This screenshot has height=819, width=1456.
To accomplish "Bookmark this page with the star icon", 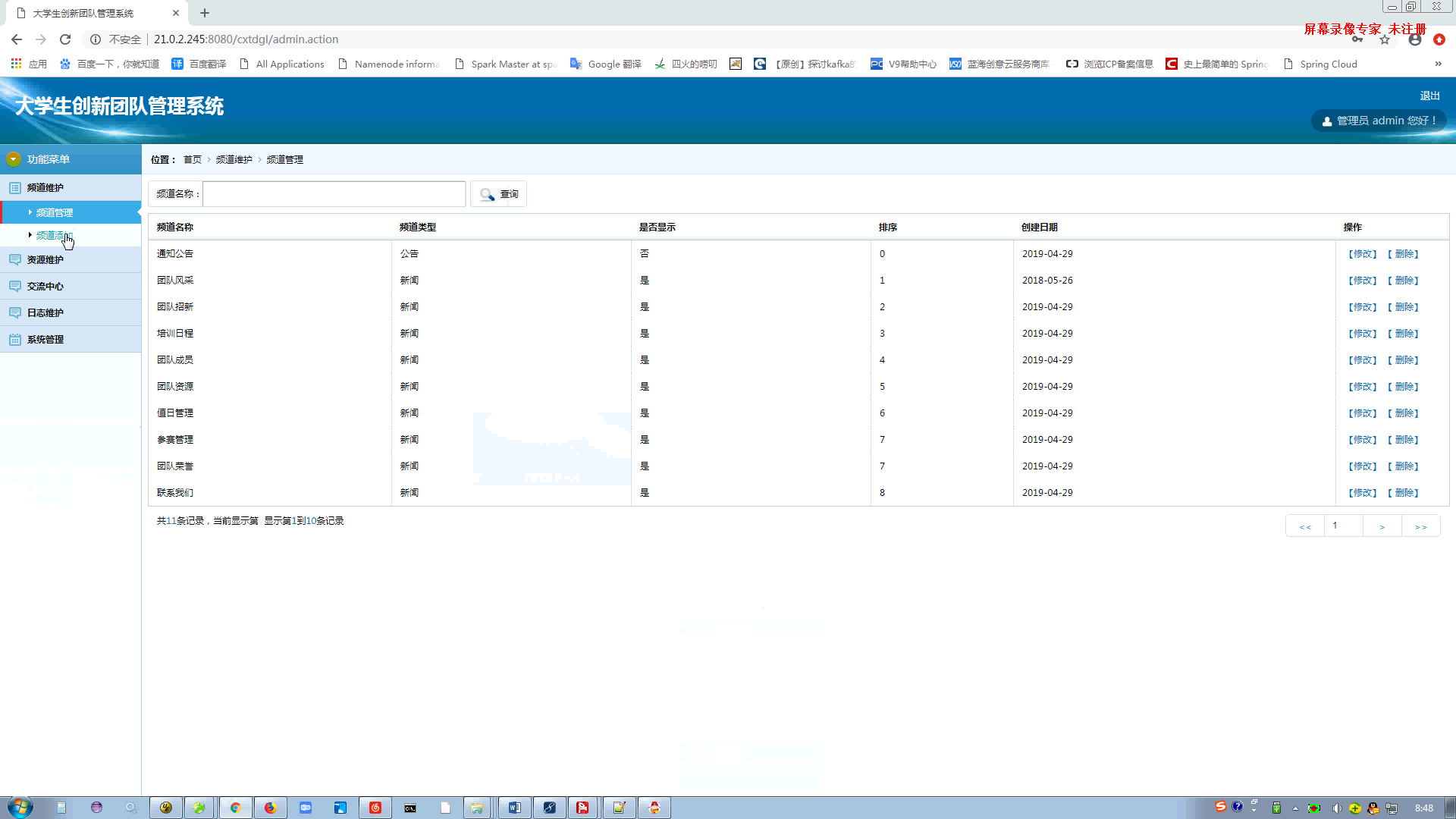I will [1385, 39].
